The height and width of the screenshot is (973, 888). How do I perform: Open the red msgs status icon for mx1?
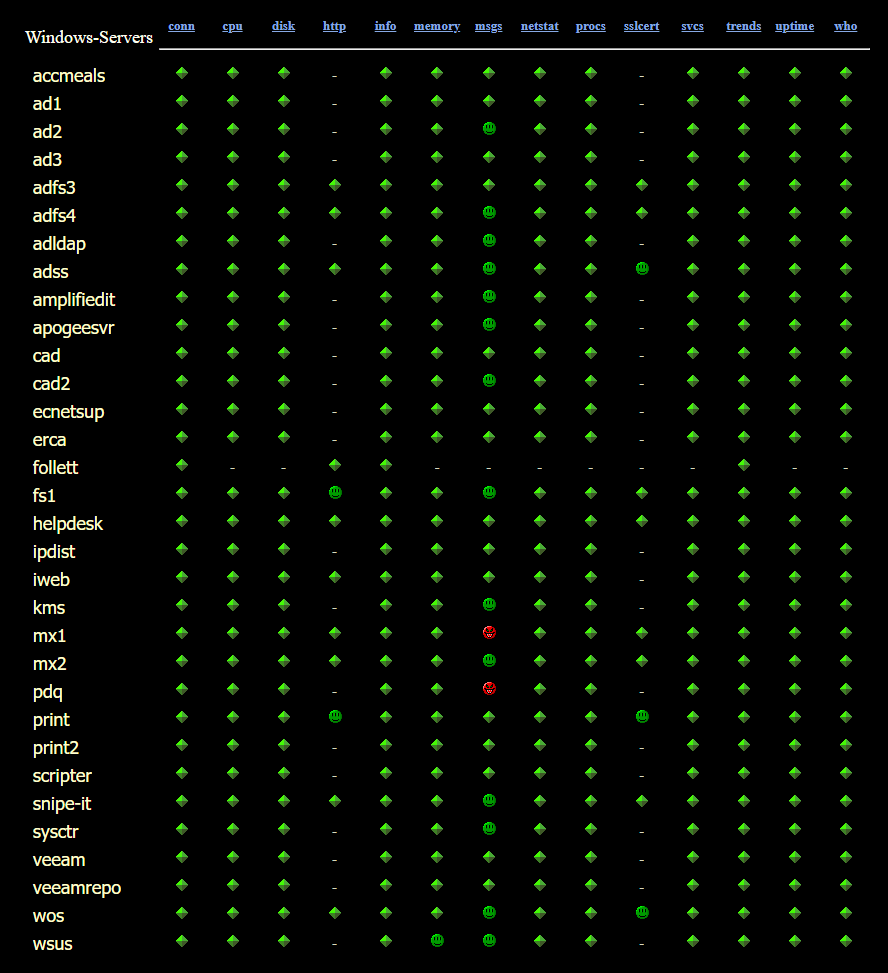[489, 633]
